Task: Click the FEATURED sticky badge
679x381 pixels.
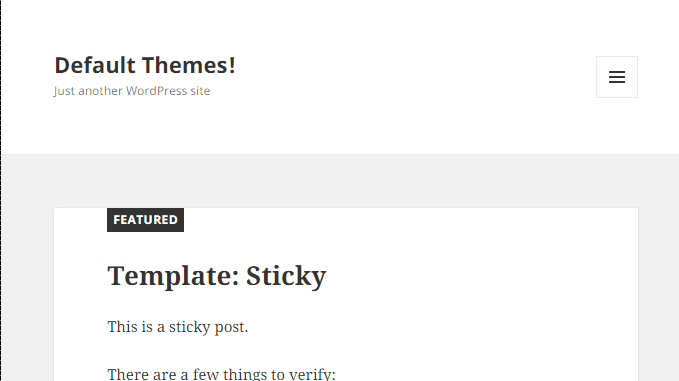Action: click(146, 220)
